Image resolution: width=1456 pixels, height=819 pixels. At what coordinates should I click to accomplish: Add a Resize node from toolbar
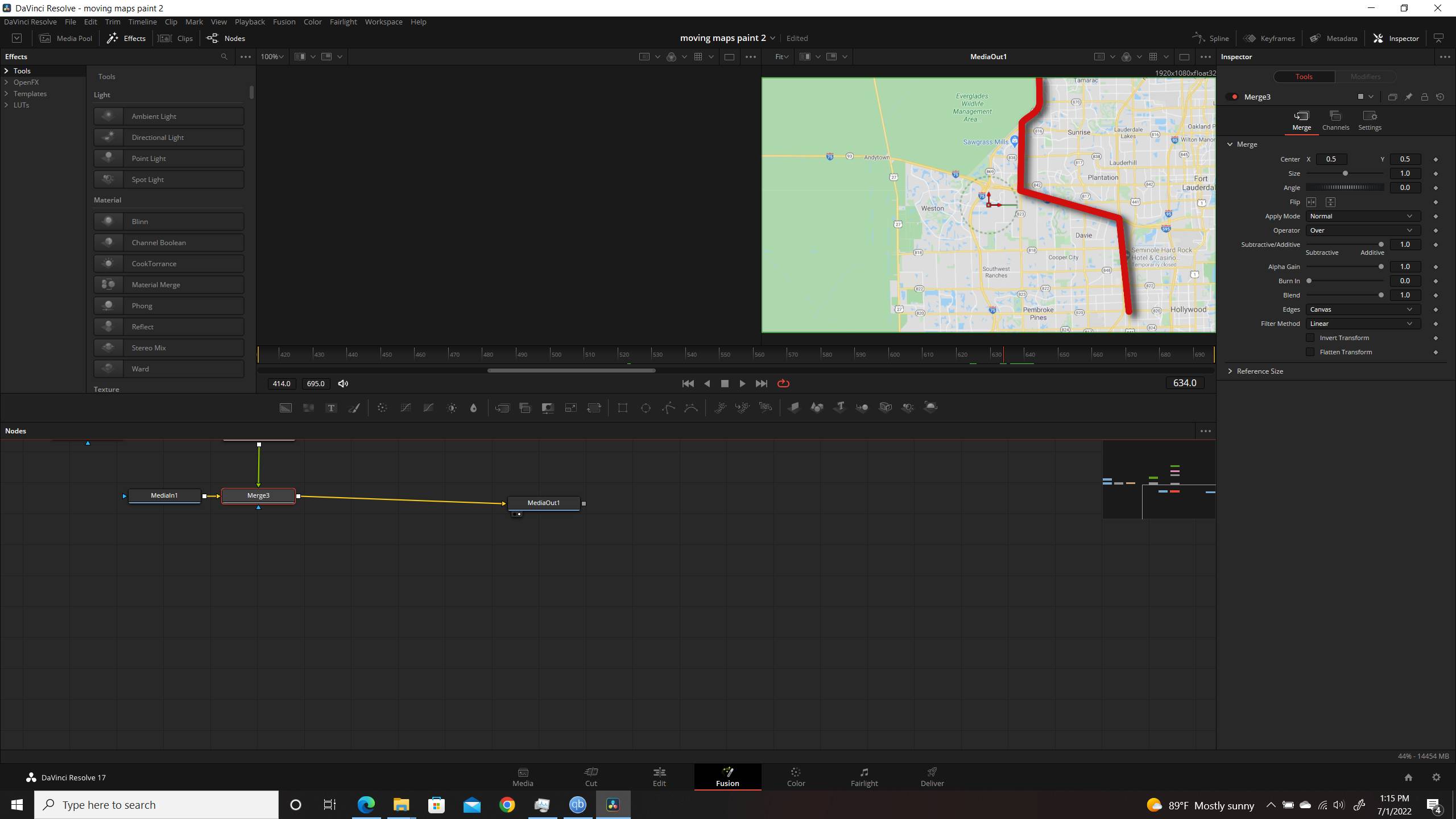click(570, 407)
